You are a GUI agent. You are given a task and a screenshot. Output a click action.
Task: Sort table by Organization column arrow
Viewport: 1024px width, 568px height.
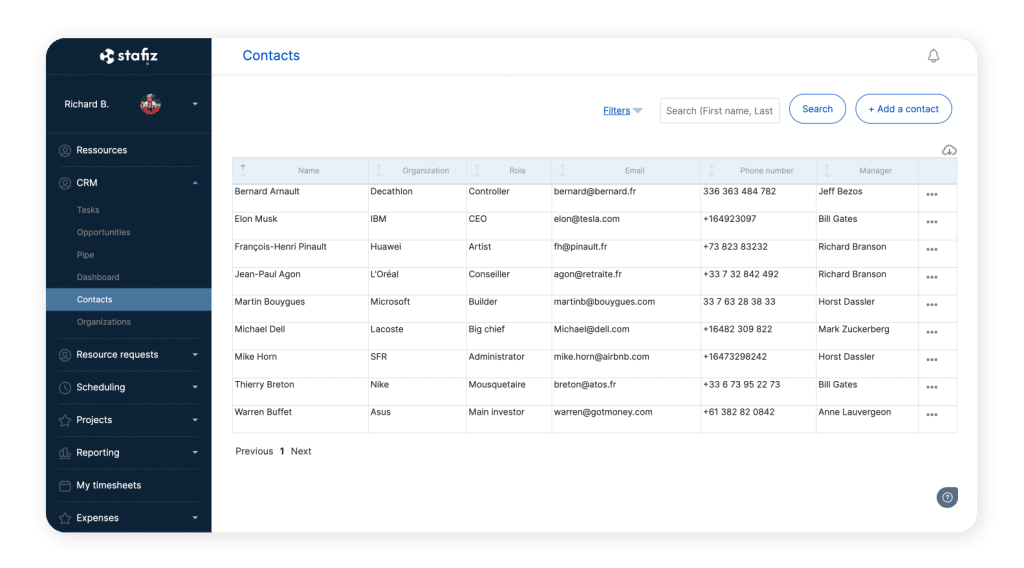379,170
